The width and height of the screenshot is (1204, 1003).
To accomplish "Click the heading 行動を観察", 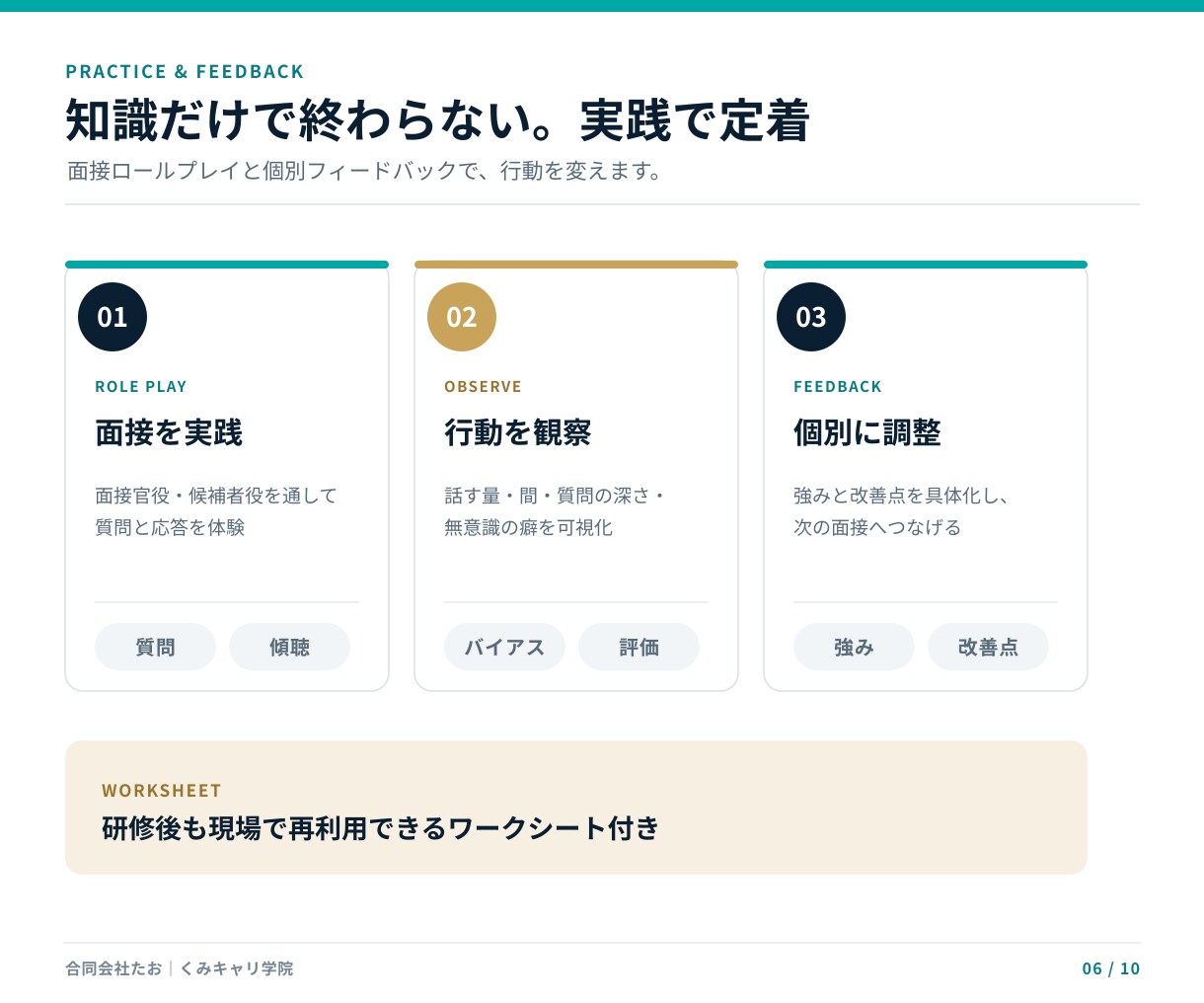I will [x=518, y=432].
